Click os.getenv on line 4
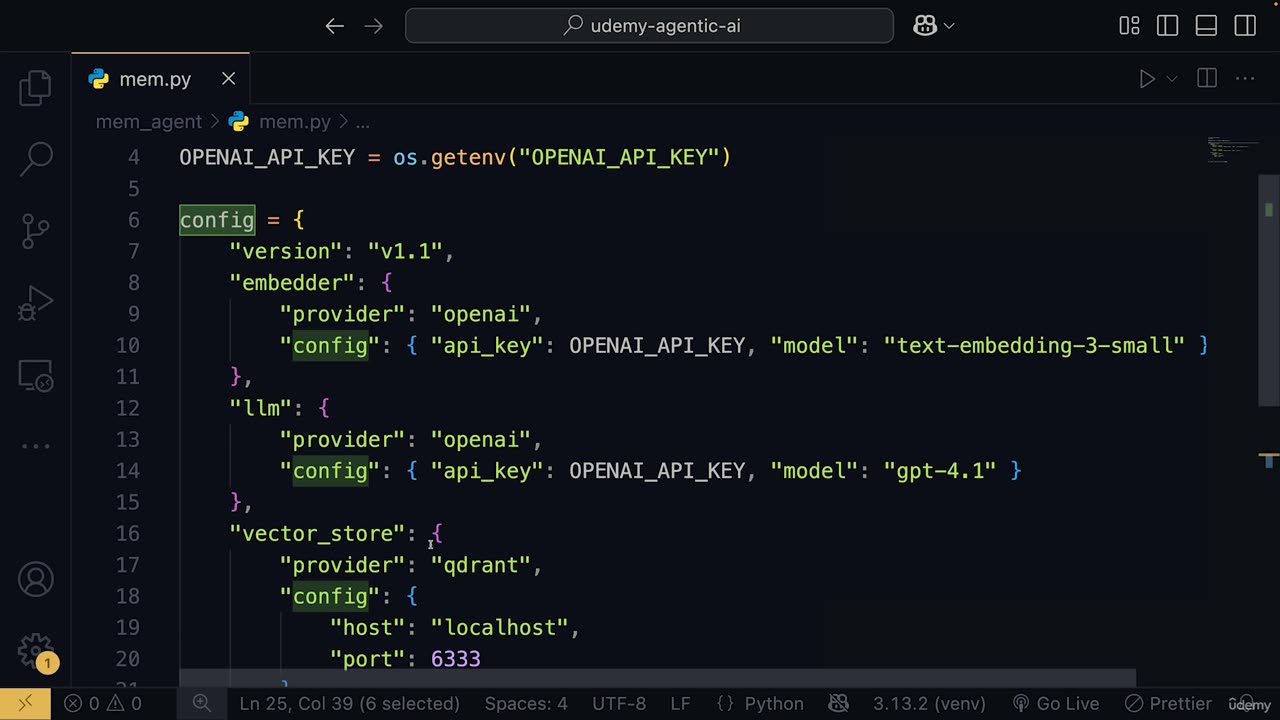The height and width of the screenshot is (720, 1280). click(449, 158)
